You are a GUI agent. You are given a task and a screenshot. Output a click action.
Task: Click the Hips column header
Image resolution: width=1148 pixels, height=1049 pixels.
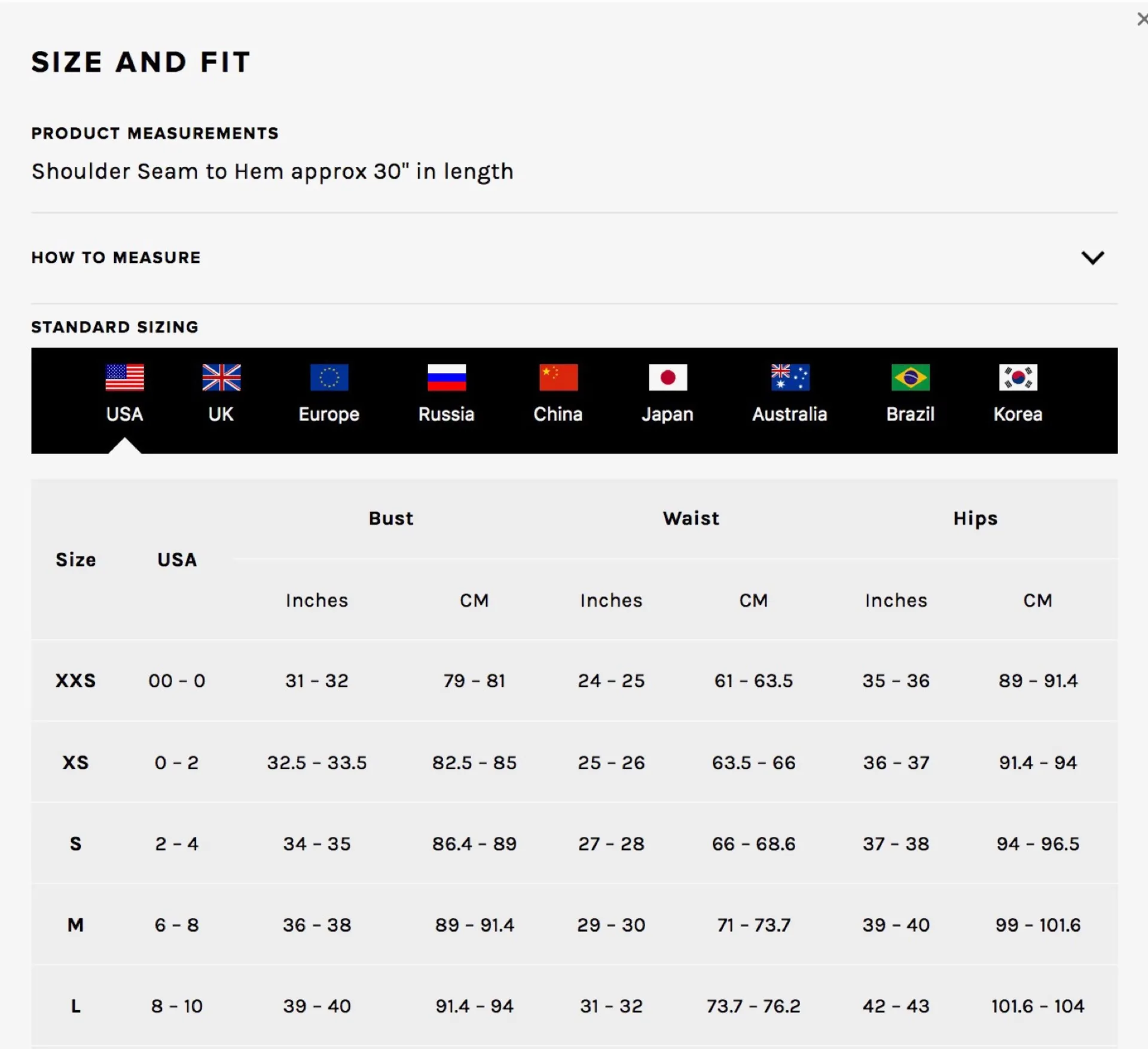[975, 518]
